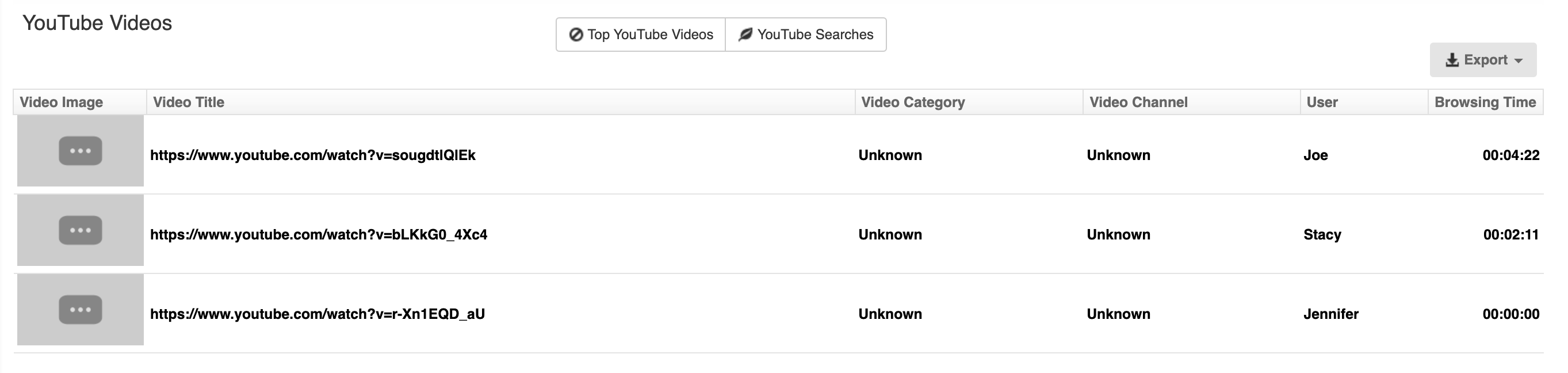Switch to the YouTube Searches view

(x=806, y=35)
